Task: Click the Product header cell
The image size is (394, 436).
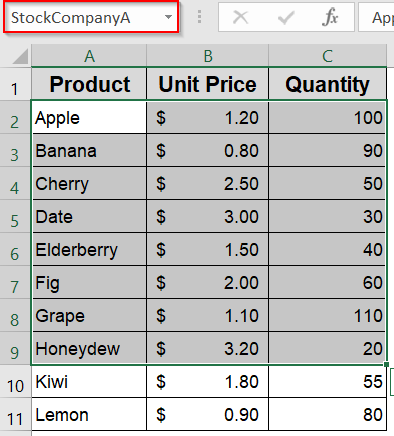Action: (89, 84)
